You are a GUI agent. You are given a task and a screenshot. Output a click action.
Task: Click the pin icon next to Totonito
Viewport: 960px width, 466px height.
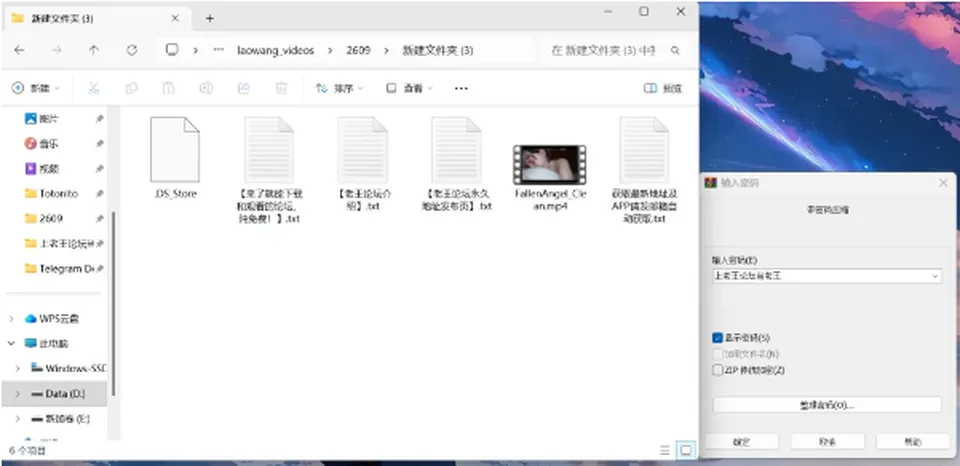click(99, 194)
